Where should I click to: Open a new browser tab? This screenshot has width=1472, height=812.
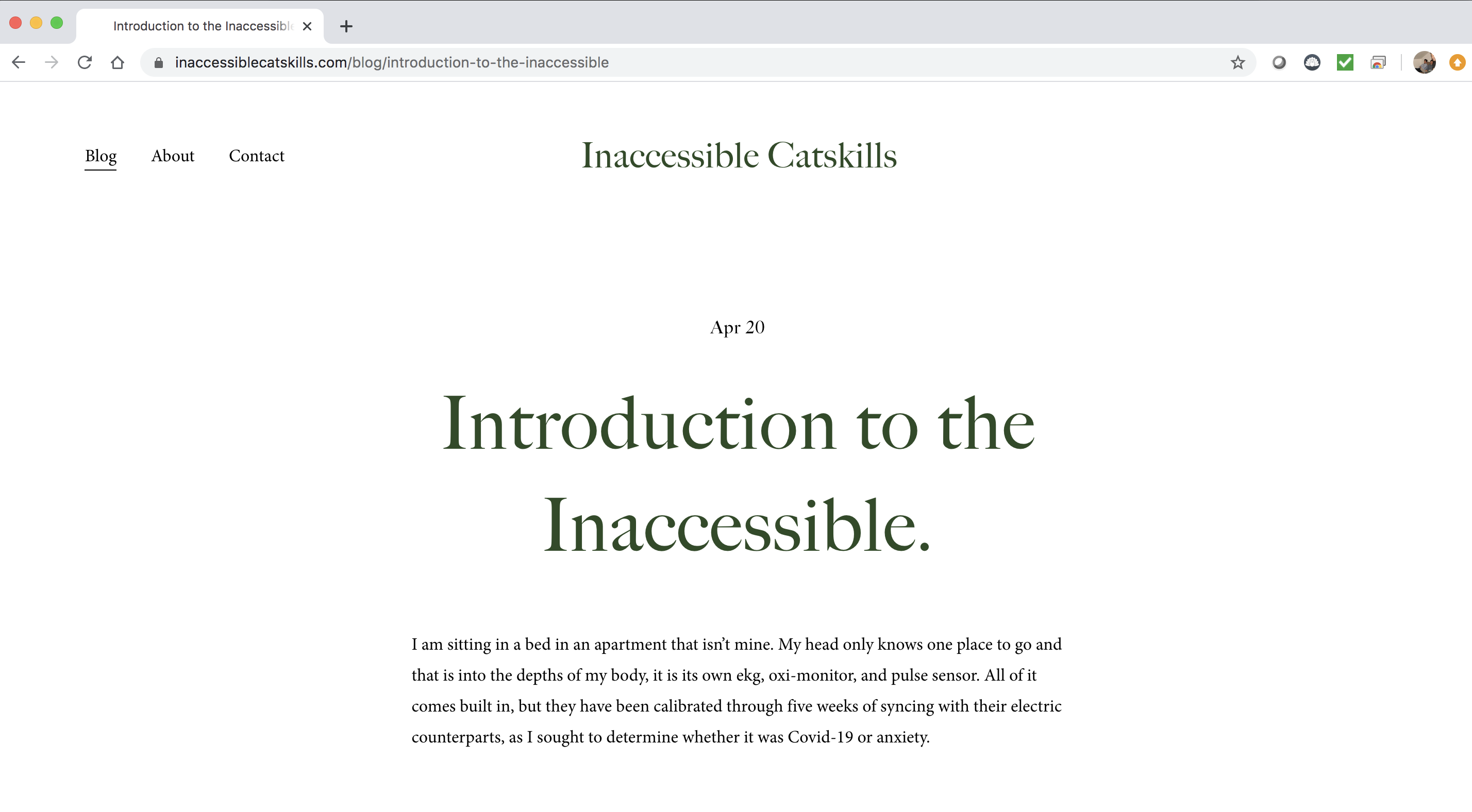(346, 26)
